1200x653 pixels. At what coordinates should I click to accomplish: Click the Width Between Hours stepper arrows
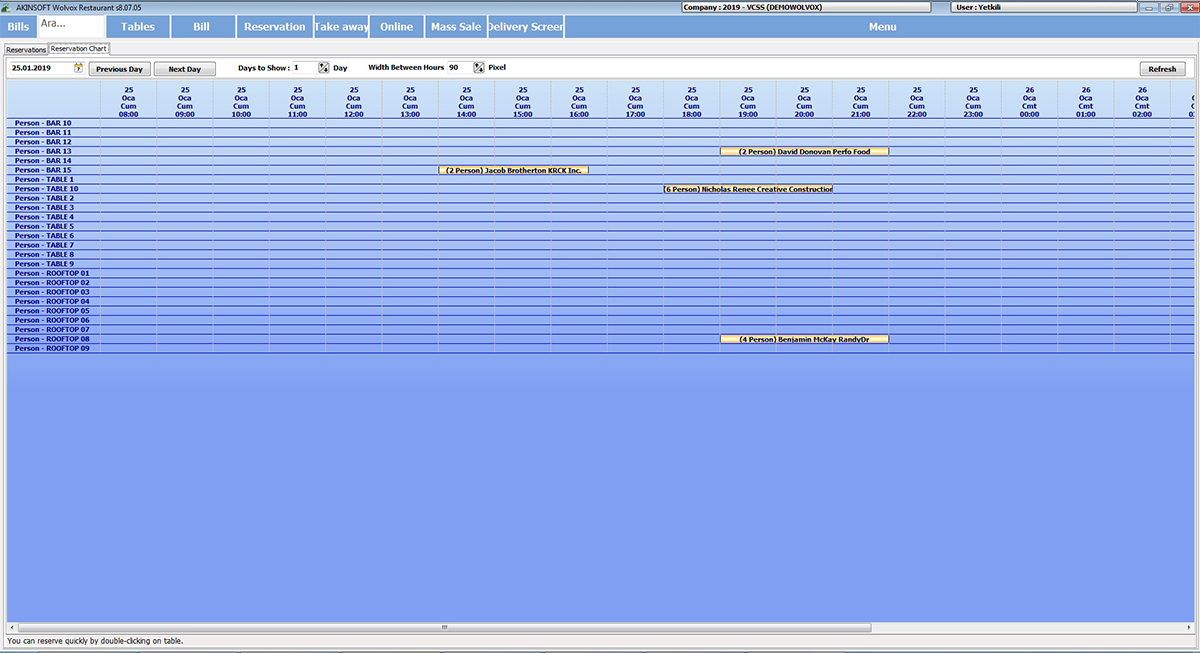[479, 68]
